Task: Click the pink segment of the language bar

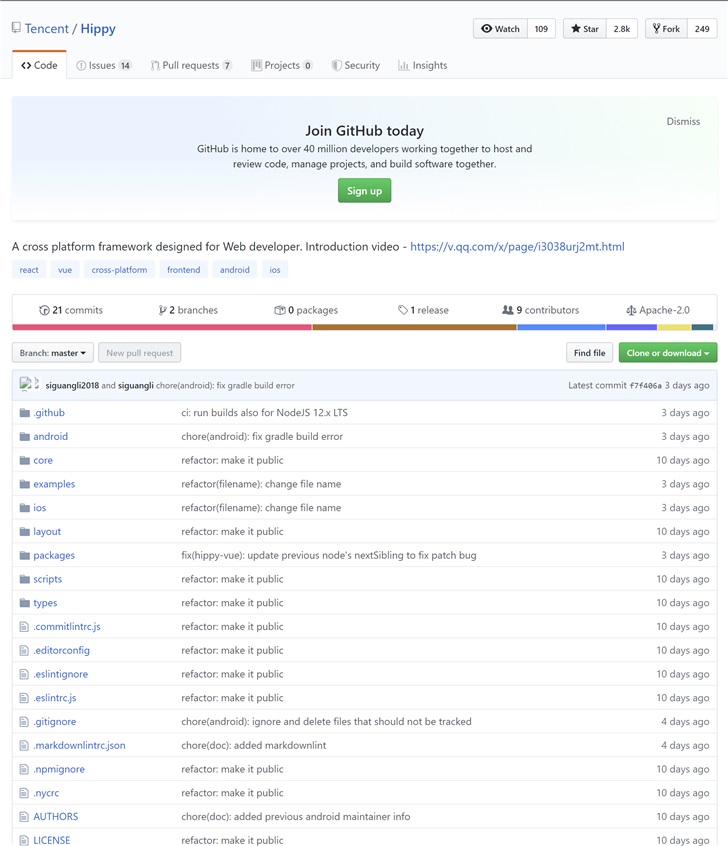Action: point(162,327)
